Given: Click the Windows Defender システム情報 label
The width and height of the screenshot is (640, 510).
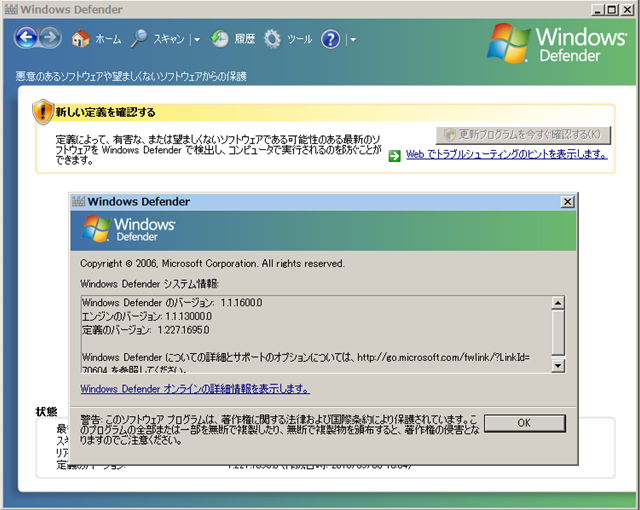Looking at the screenshot, I should coord(149,284).
